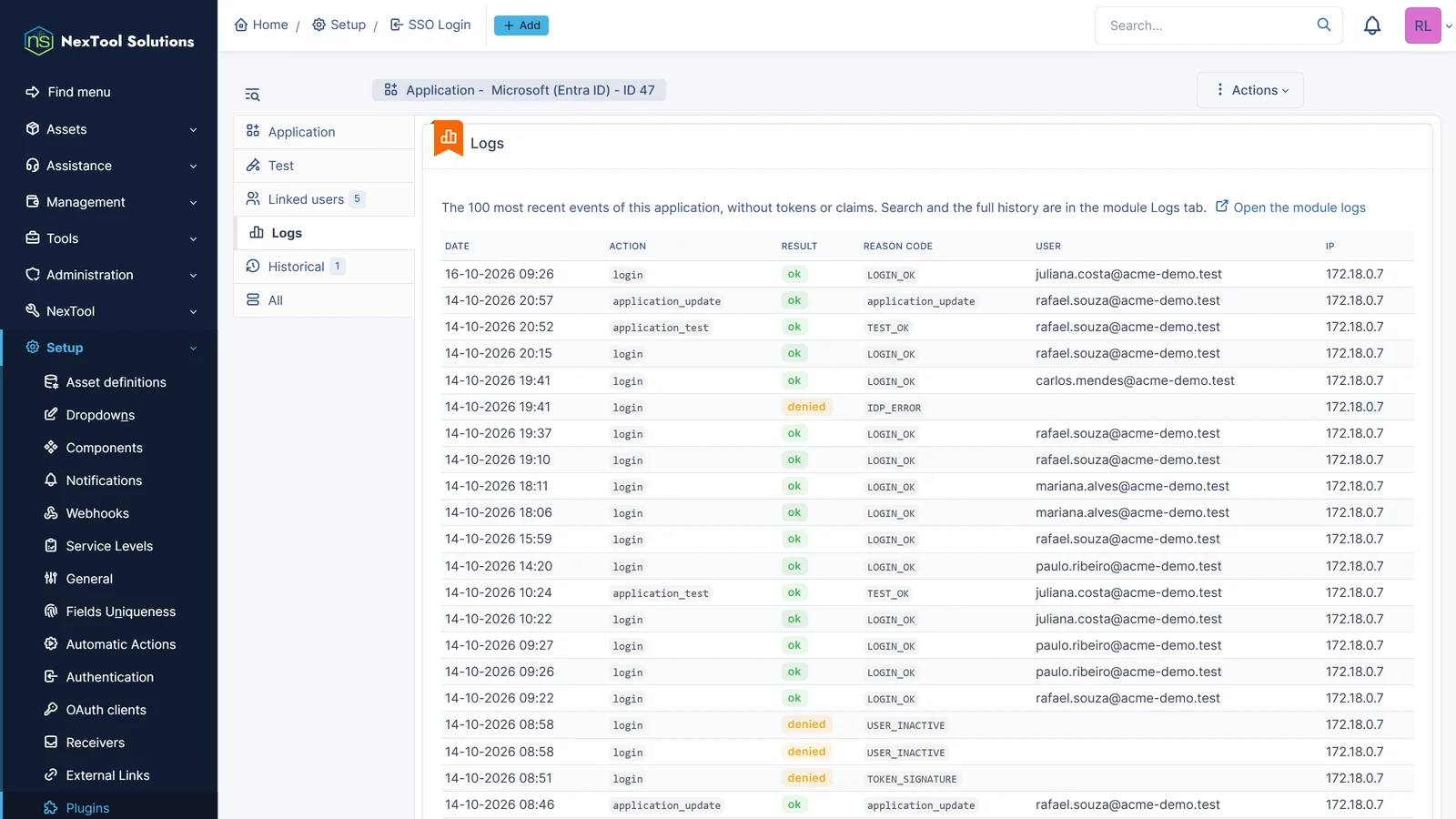Click the Webhooks icon in sidebar
This screenshot has height=819, width=1456.
coord(51,513)
